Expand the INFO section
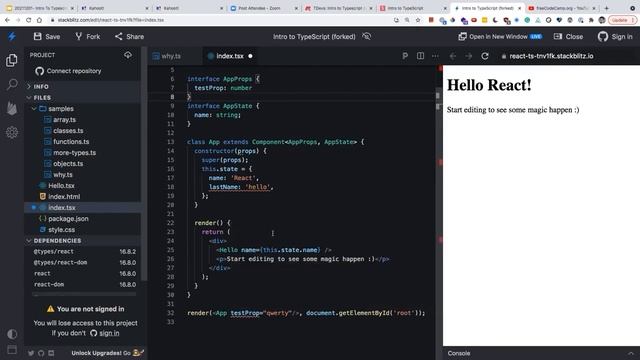 (x=82, y=87)
